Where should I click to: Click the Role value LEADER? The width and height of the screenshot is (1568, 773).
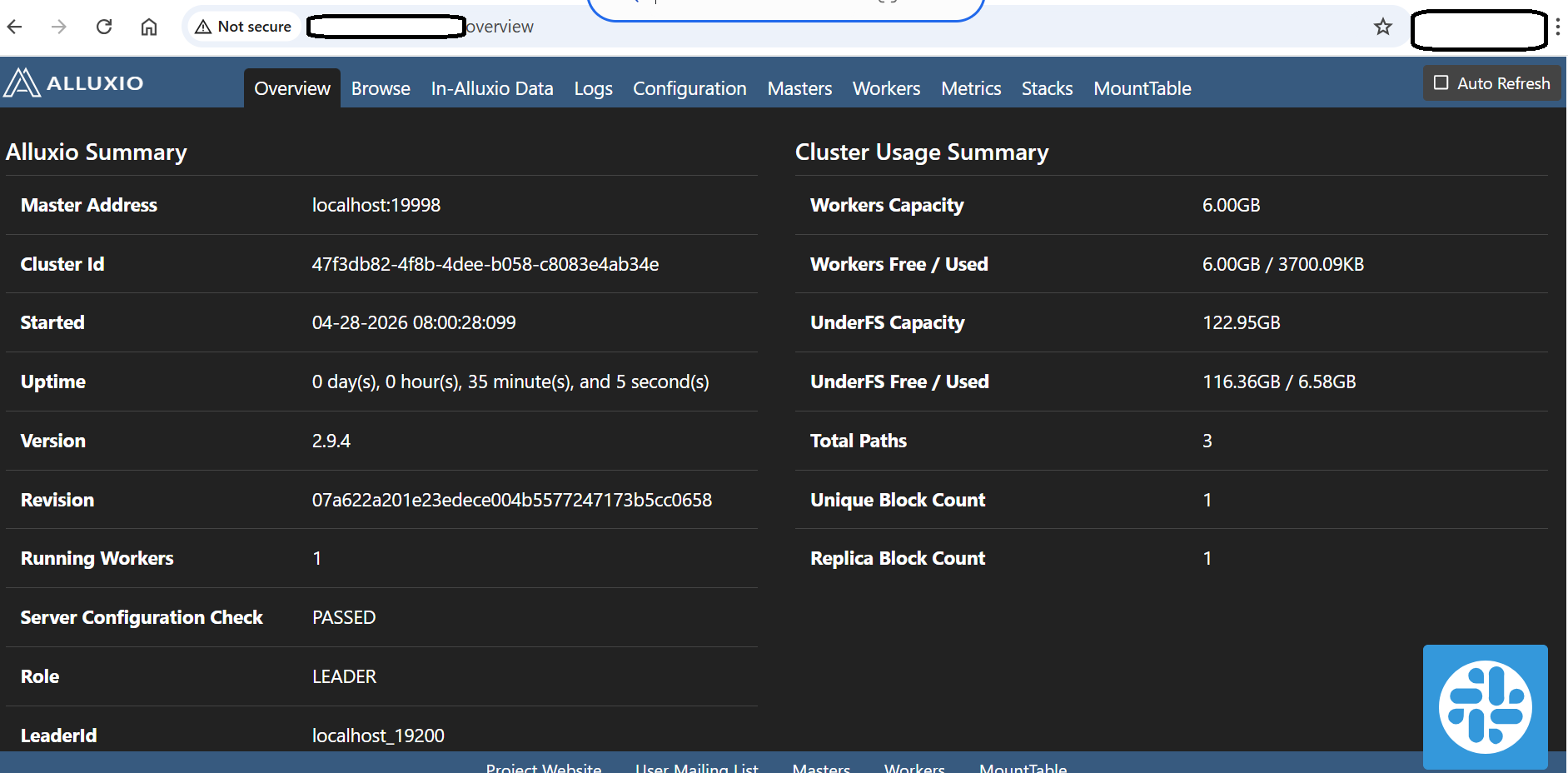pyautogui.click(x=344, y=676)
